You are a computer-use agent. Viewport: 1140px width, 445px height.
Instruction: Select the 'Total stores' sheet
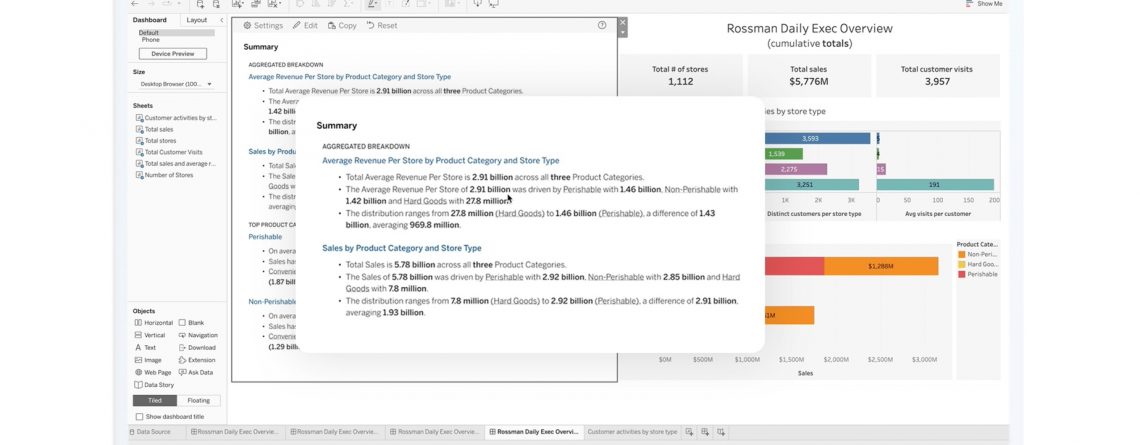point(156,141)
